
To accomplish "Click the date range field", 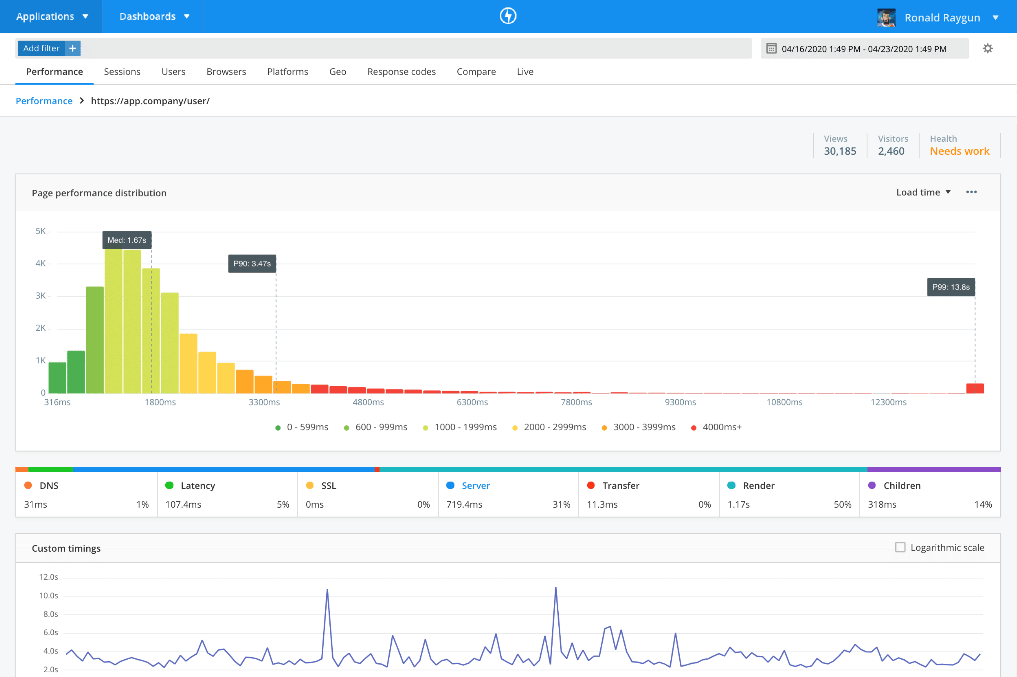I will pyautogui.click(x=864, y=48).
